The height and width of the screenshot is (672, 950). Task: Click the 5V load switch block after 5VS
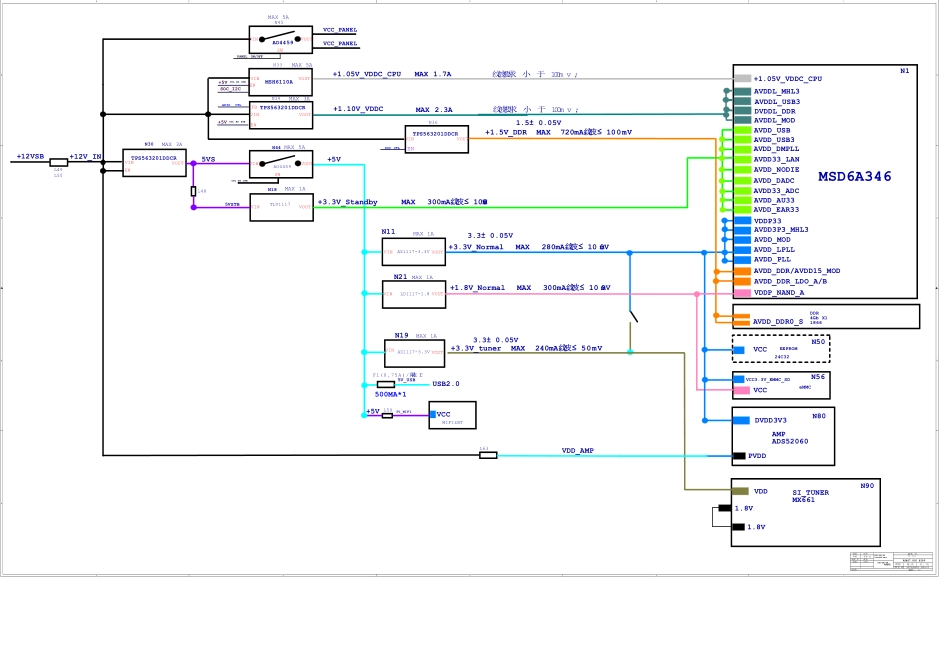(x=281, y=164)
